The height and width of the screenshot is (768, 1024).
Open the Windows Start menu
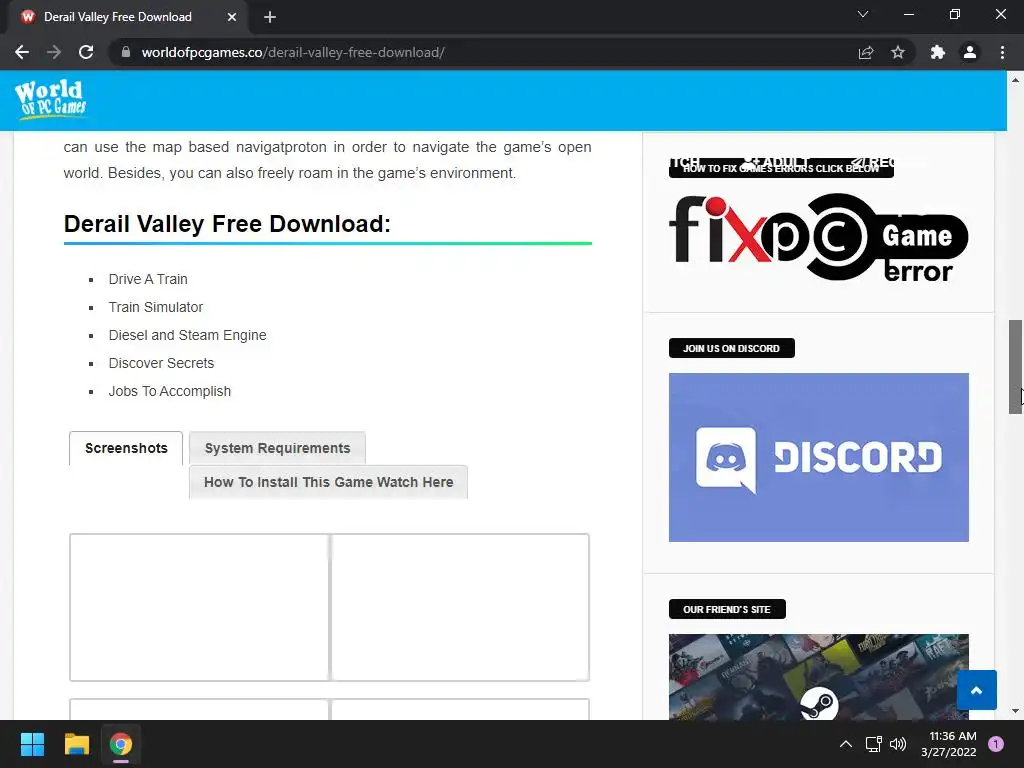32,744
